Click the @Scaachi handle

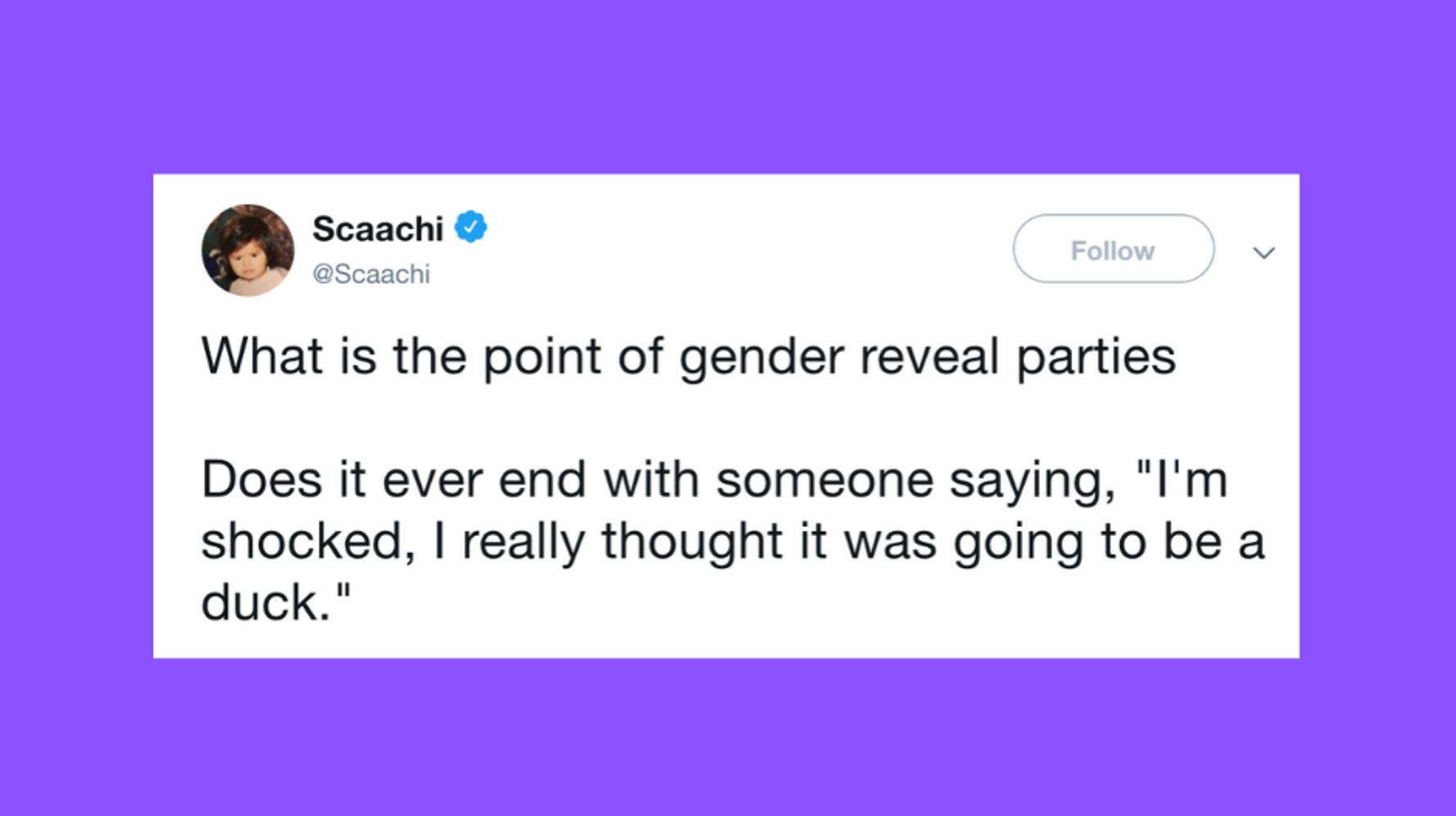coord(371,274)
